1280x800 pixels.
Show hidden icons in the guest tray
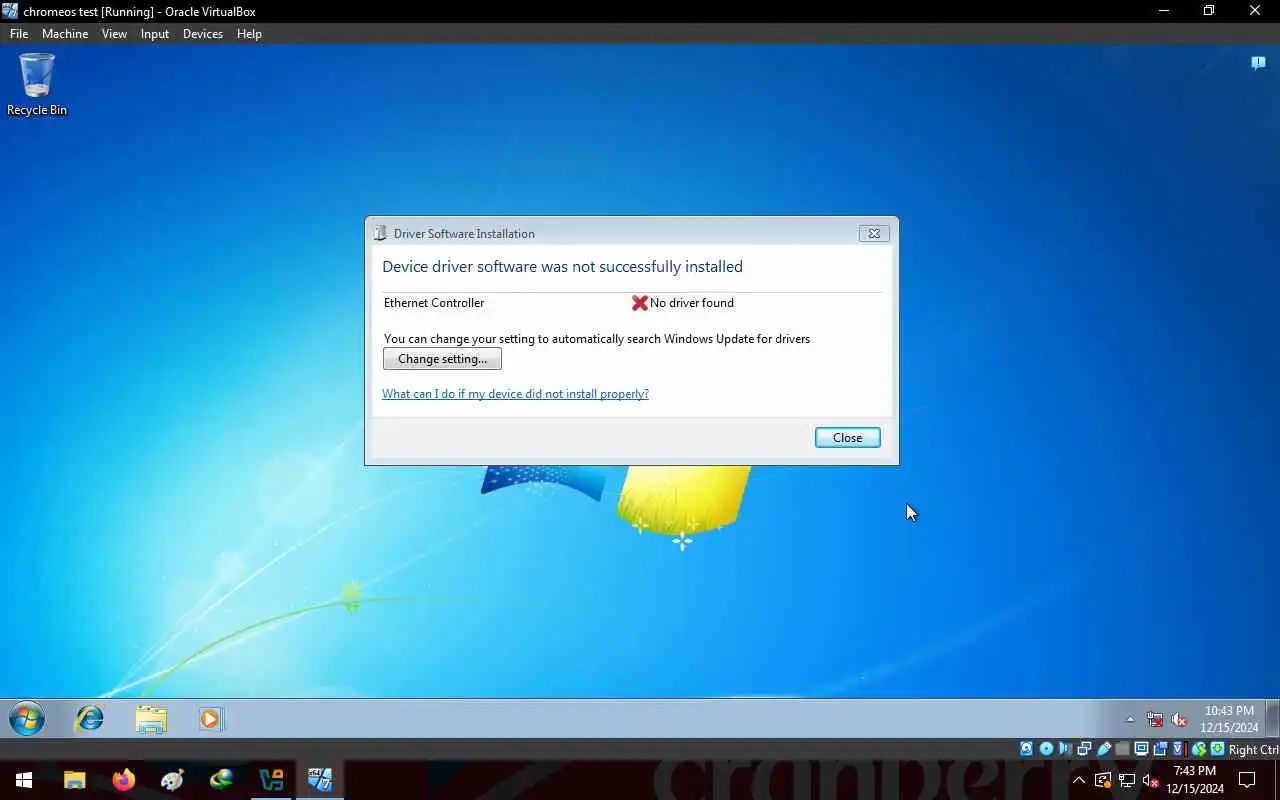[1130, 719]
